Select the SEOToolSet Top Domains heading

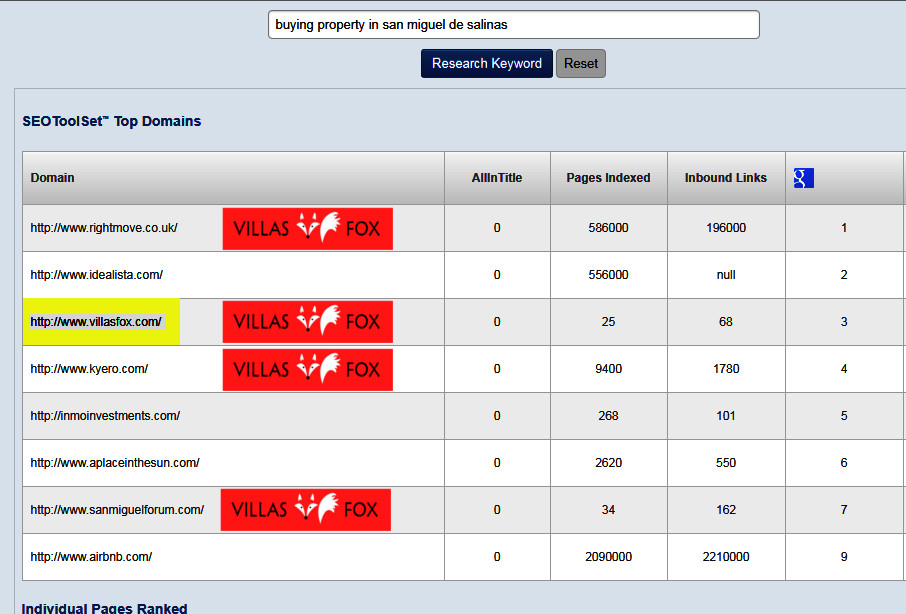(x=112, y=121)
